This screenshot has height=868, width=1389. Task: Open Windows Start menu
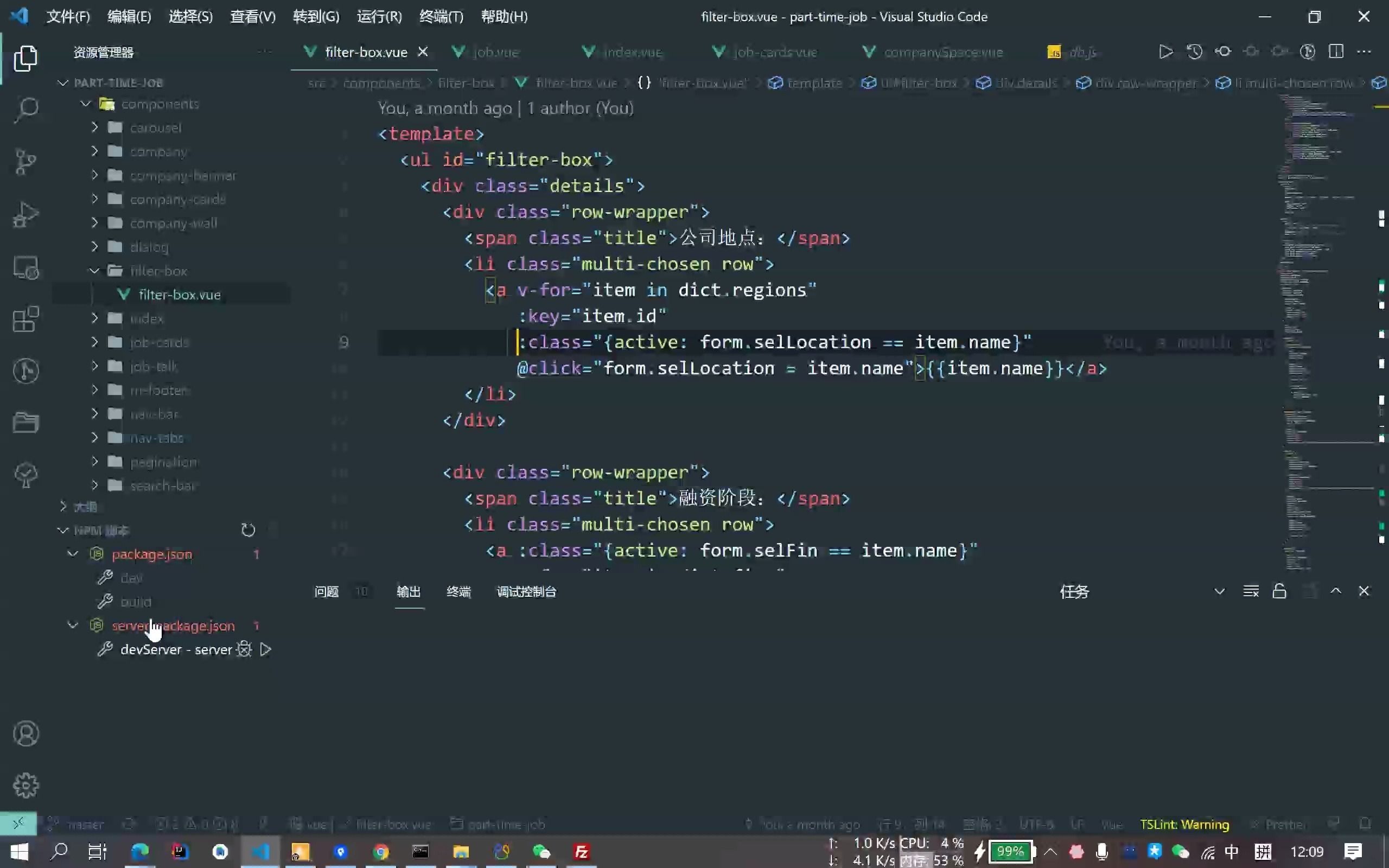tap(18, 851)
